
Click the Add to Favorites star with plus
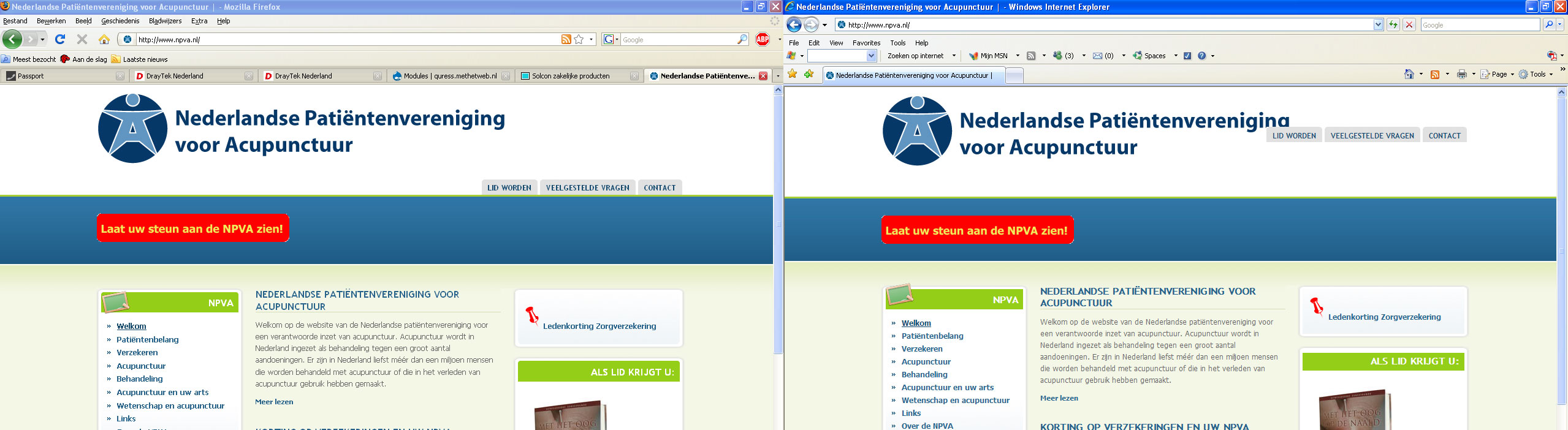tap(809, 74)
